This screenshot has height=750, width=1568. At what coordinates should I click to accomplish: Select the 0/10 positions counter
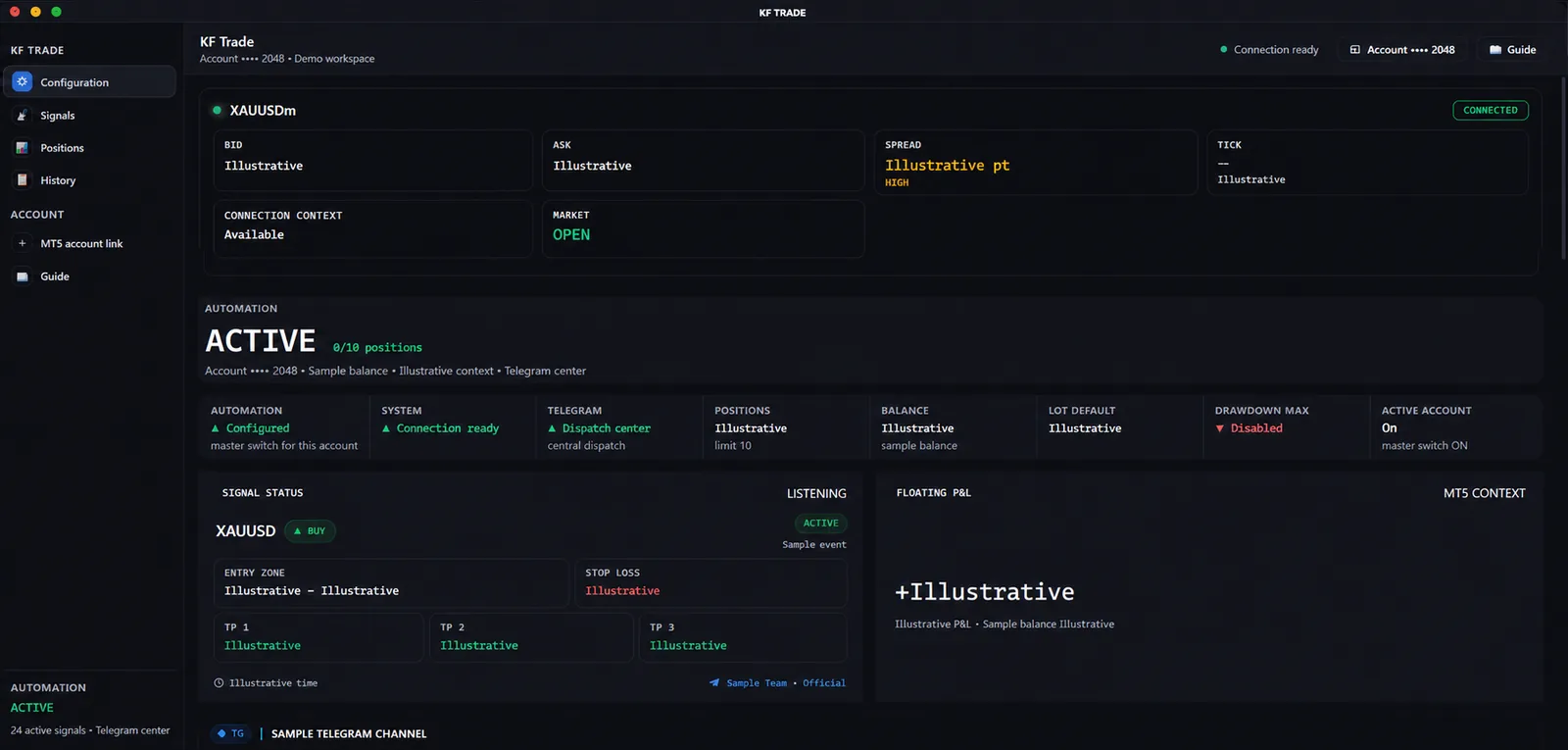click(377, 348)
